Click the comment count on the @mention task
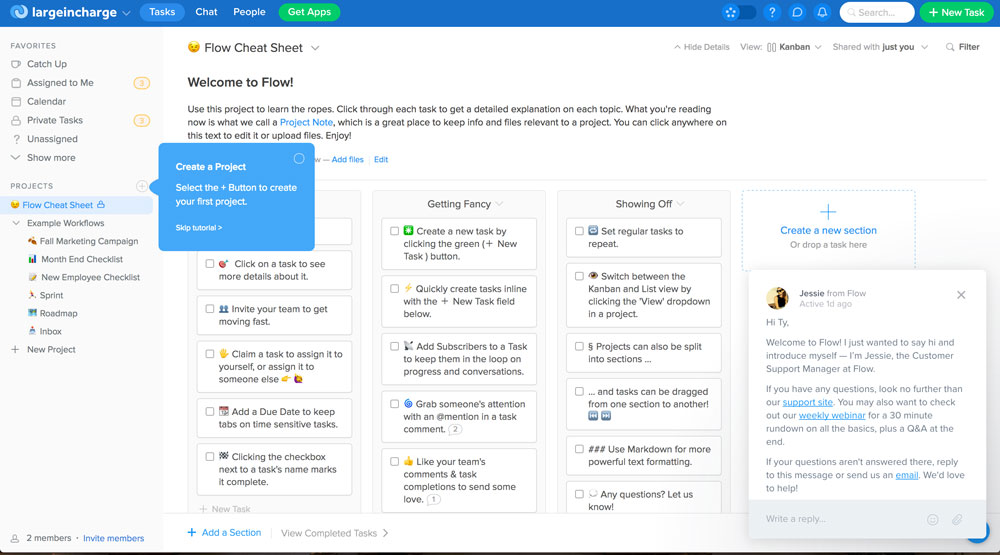The width and height of the screenshot is (1000, 555). [455, 429]
